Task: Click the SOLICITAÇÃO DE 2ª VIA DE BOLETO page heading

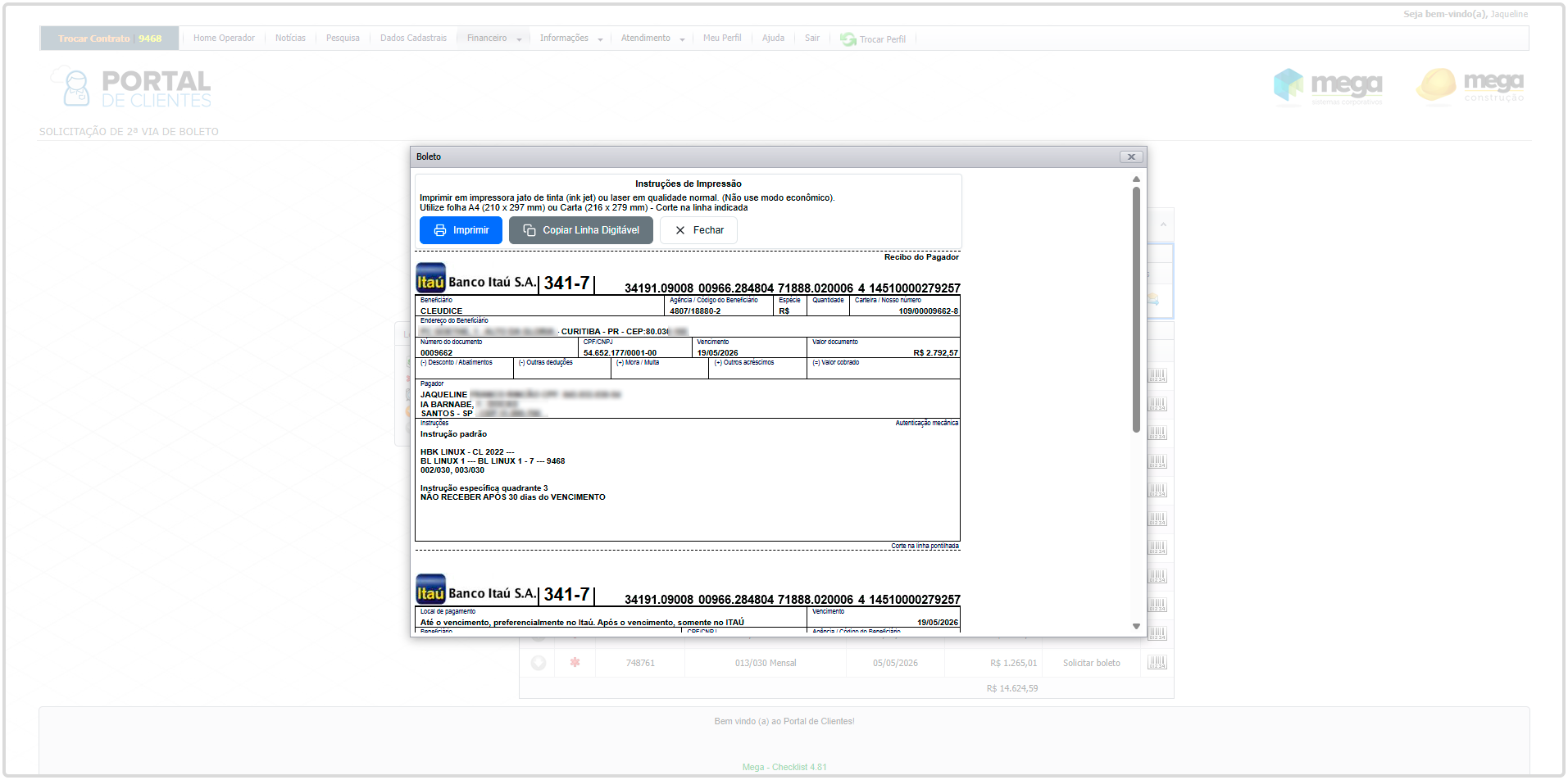Action: pos(129,131)
